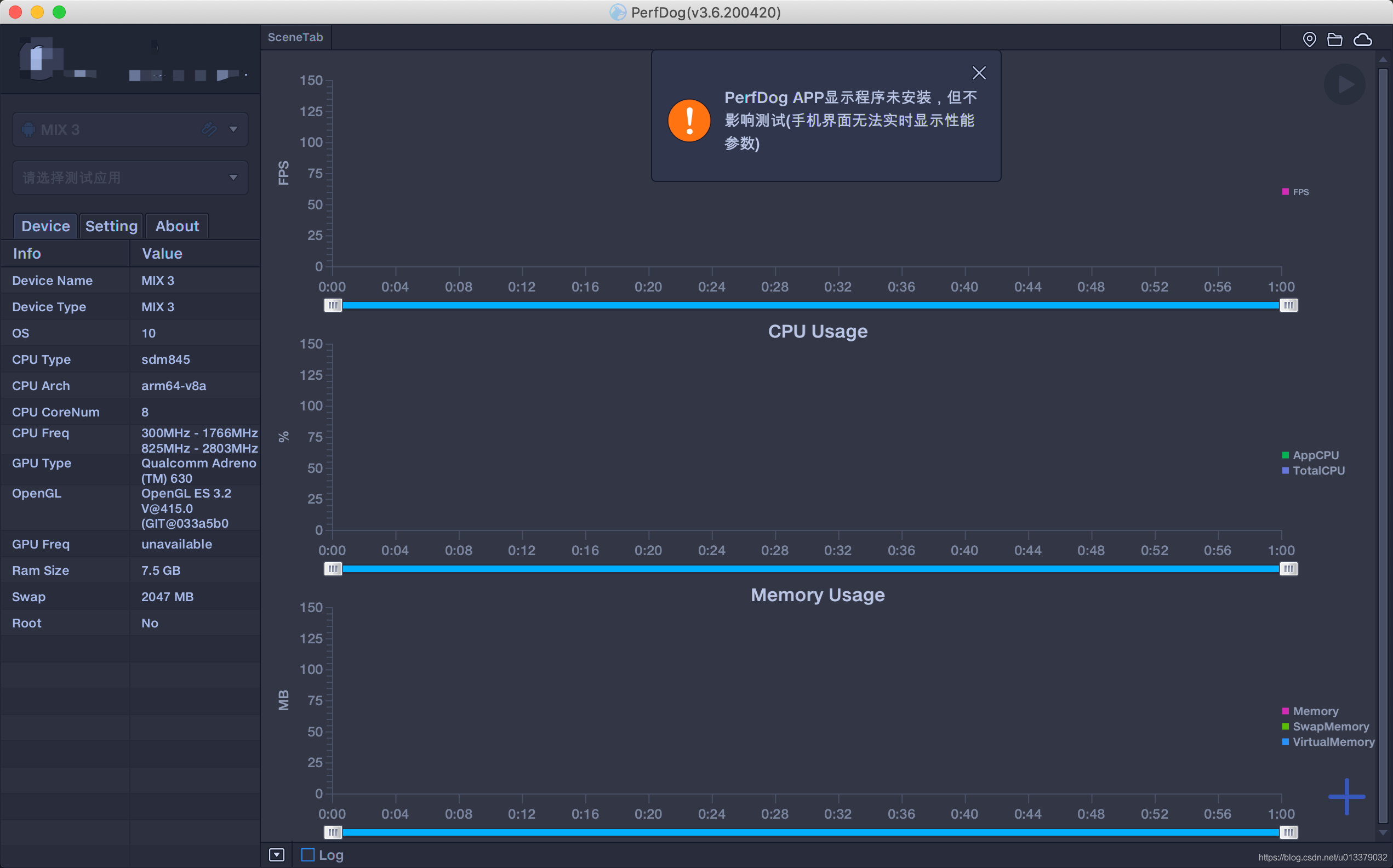Start recording with the play button

point(1345,84)
